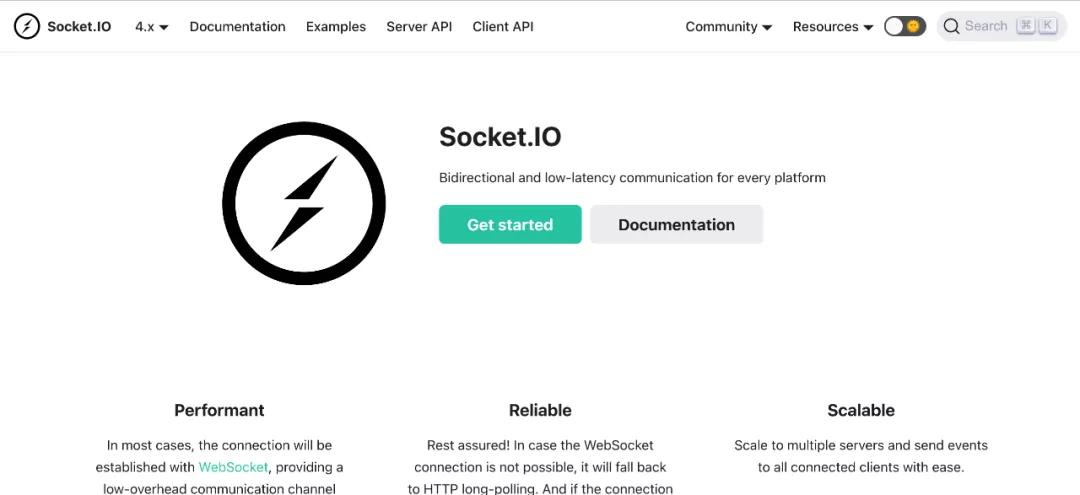Image resolution: width=1080 pixels, height=495 pixels.
Task: Open the Documentation nav item
Action: coord(238,27)
